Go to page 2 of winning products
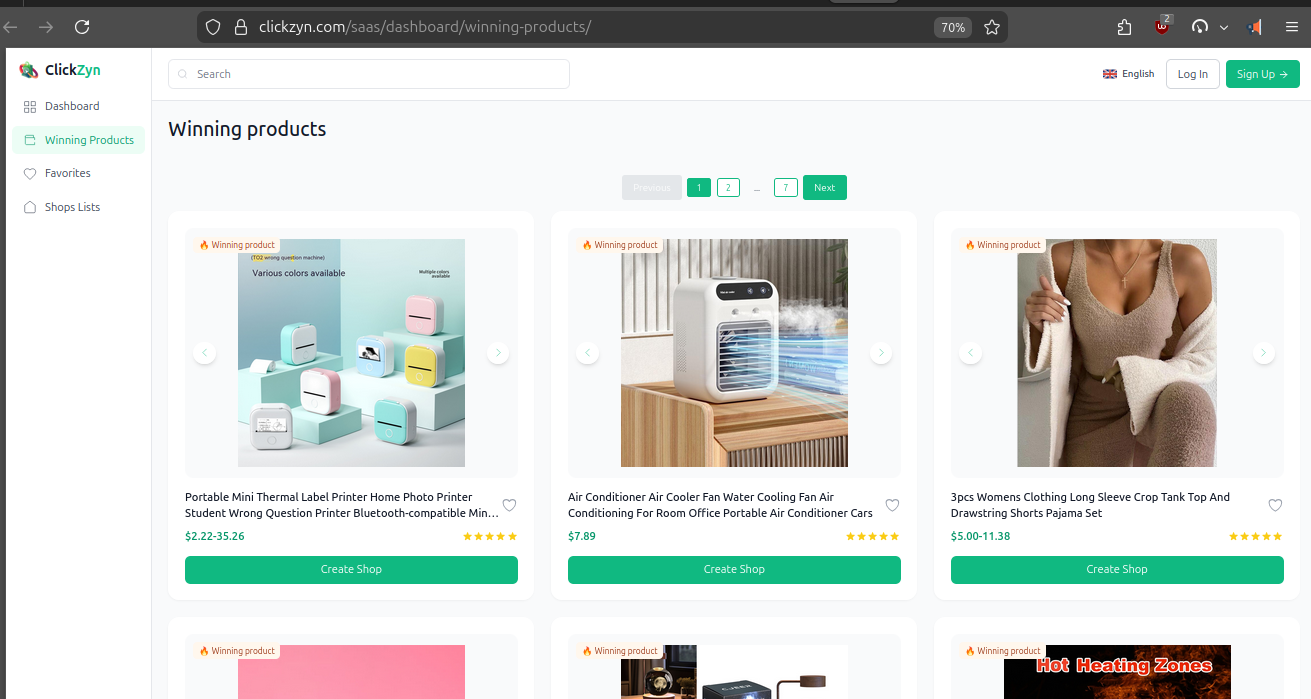This screenshot has width=1311, height=699. pyautogui.click(x=728, y=187)
